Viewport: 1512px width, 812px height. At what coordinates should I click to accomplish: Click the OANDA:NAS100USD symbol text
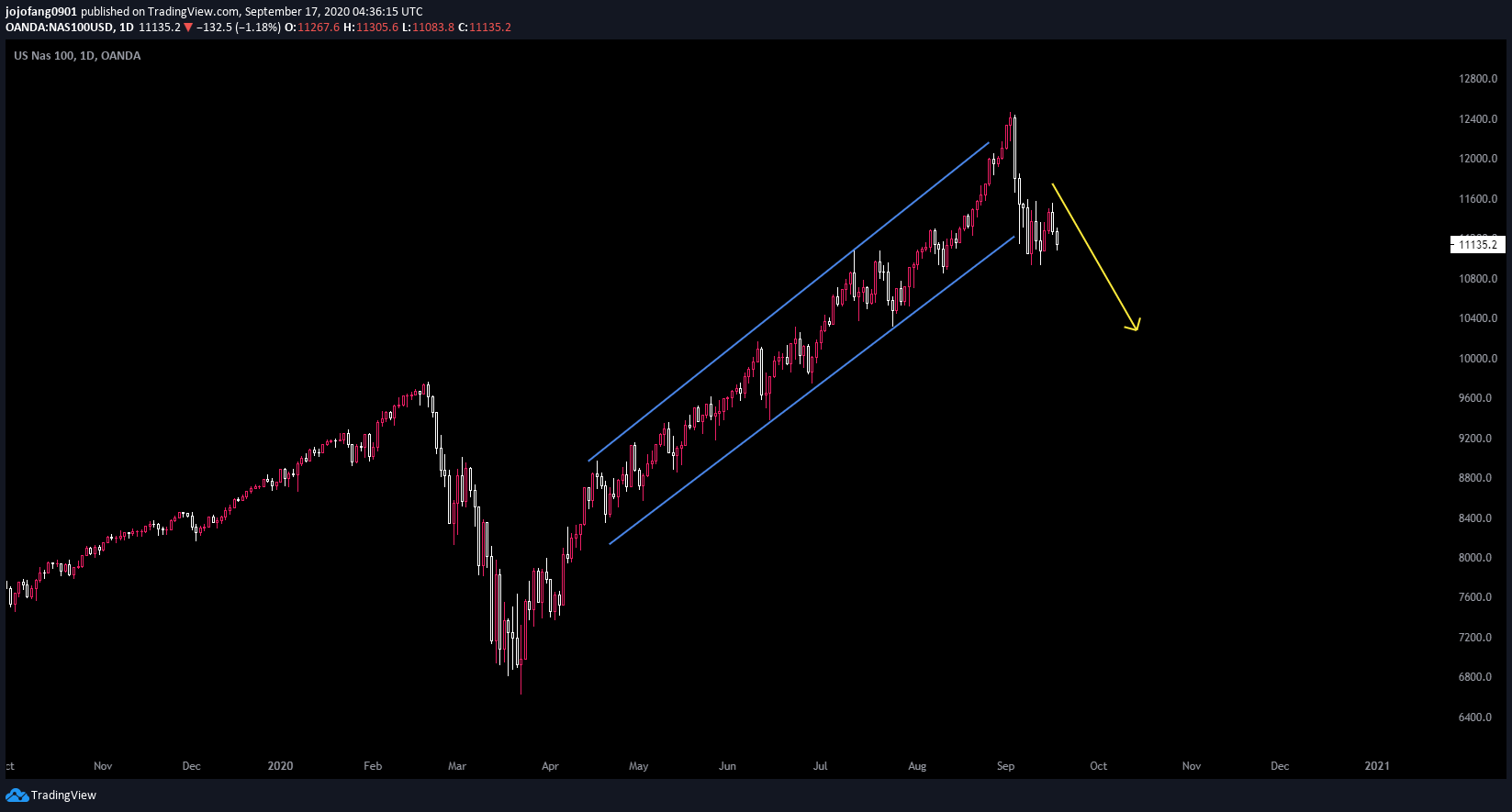coord(60,28)
